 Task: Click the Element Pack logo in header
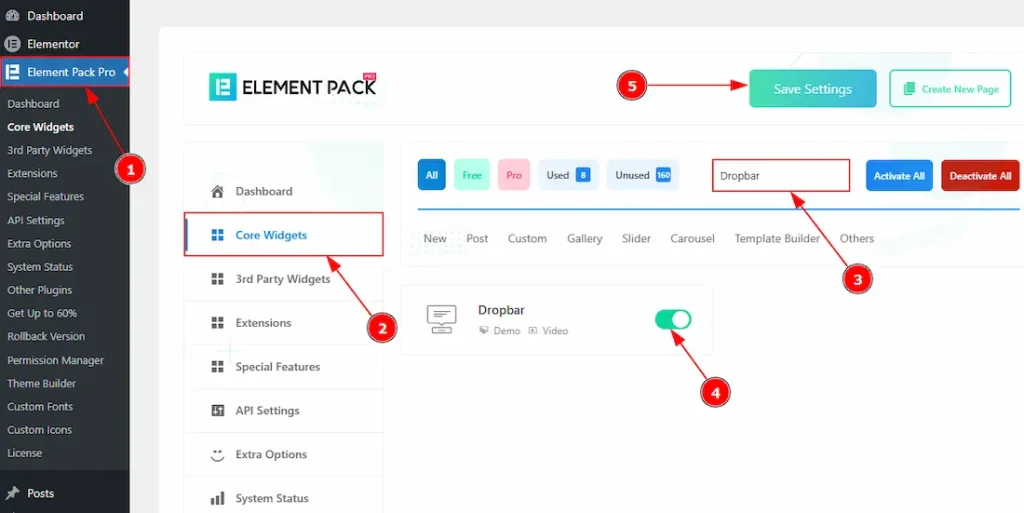pyautogui.click(x=293, y=87)
